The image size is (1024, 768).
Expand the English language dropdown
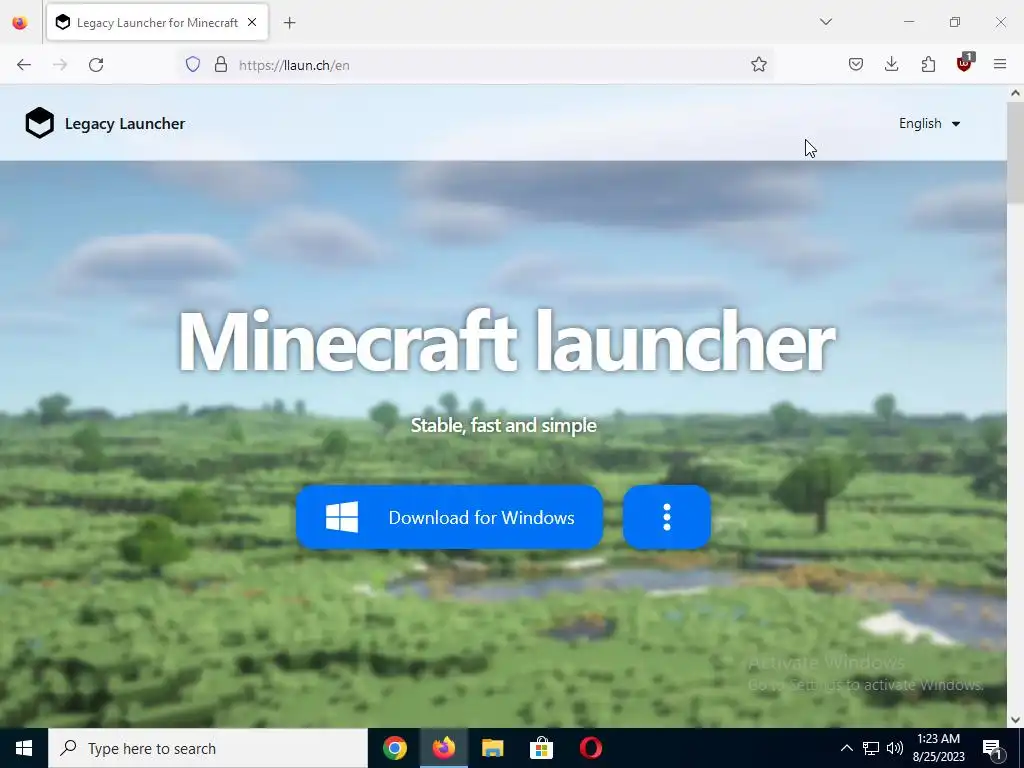929,123
